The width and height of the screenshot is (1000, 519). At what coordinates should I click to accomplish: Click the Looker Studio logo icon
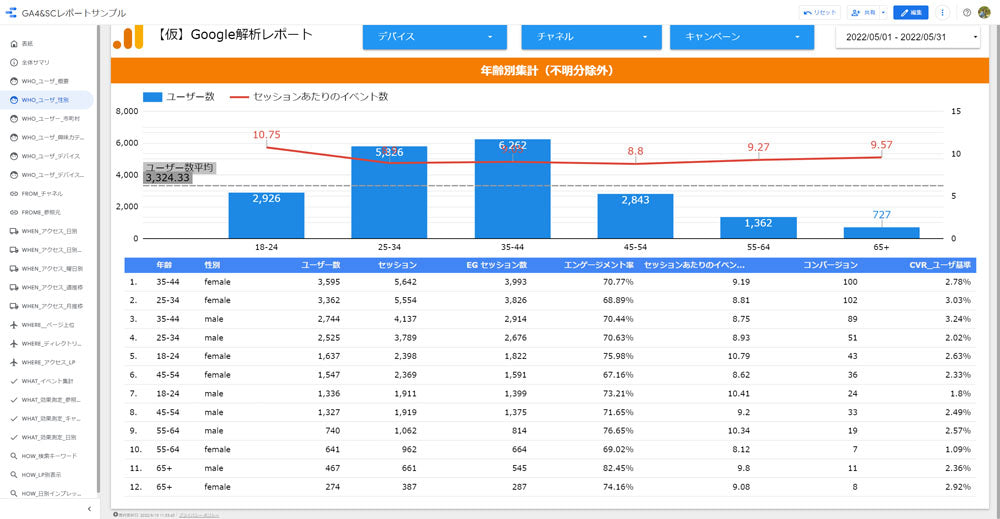[x=11, y=13]
